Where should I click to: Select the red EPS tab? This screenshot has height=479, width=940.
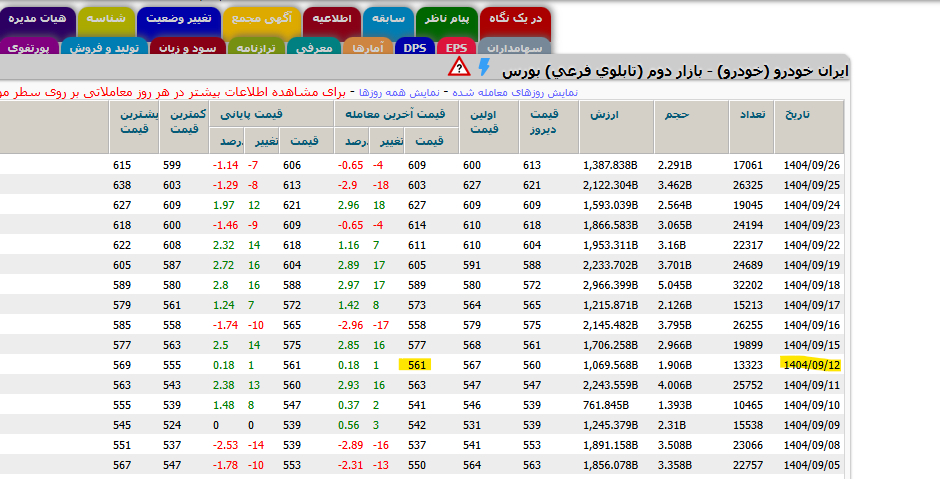pos(456,47)
